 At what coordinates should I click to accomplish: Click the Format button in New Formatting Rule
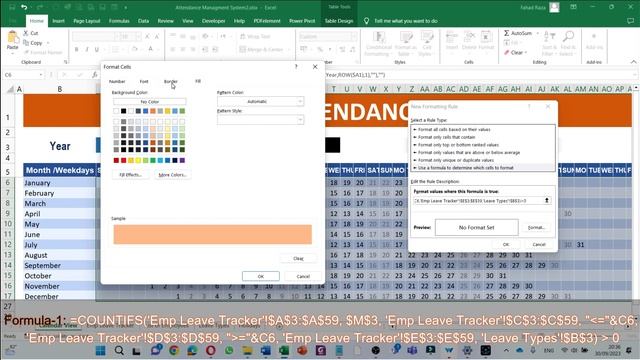pyautogui.click(x=536, y=227)
